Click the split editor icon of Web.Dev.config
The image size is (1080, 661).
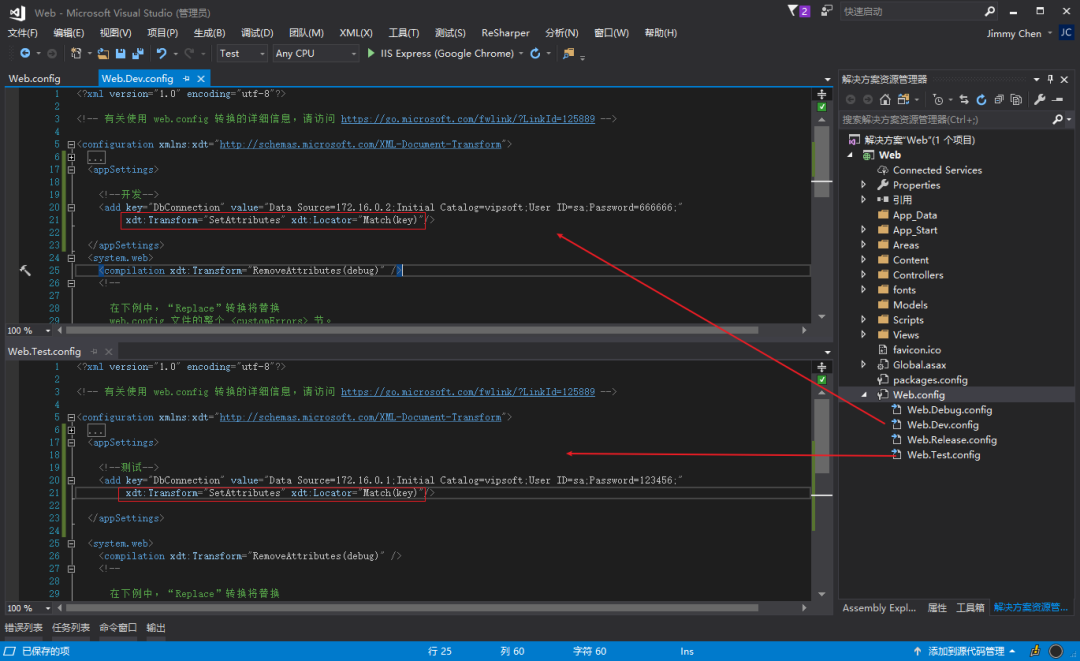(822, 94)
